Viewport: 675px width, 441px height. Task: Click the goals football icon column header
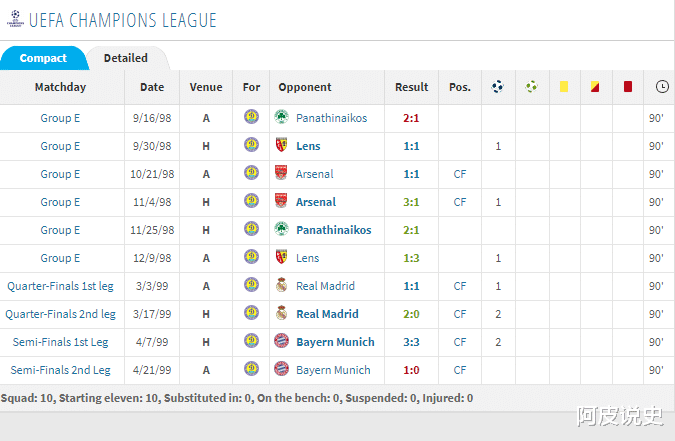pos(498,87)
